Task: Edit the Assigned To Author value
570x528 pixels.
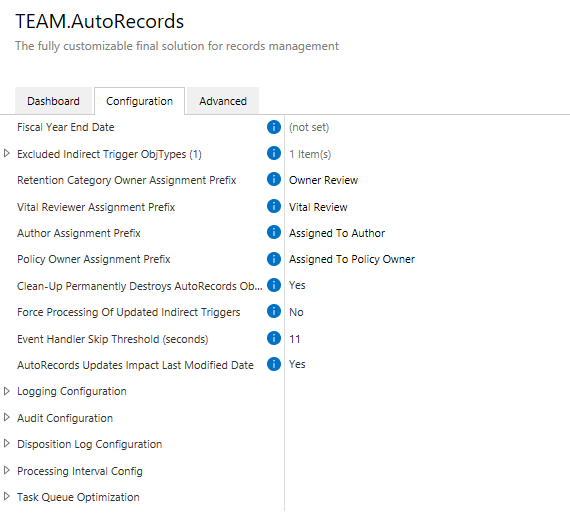Action: [337, 233]
